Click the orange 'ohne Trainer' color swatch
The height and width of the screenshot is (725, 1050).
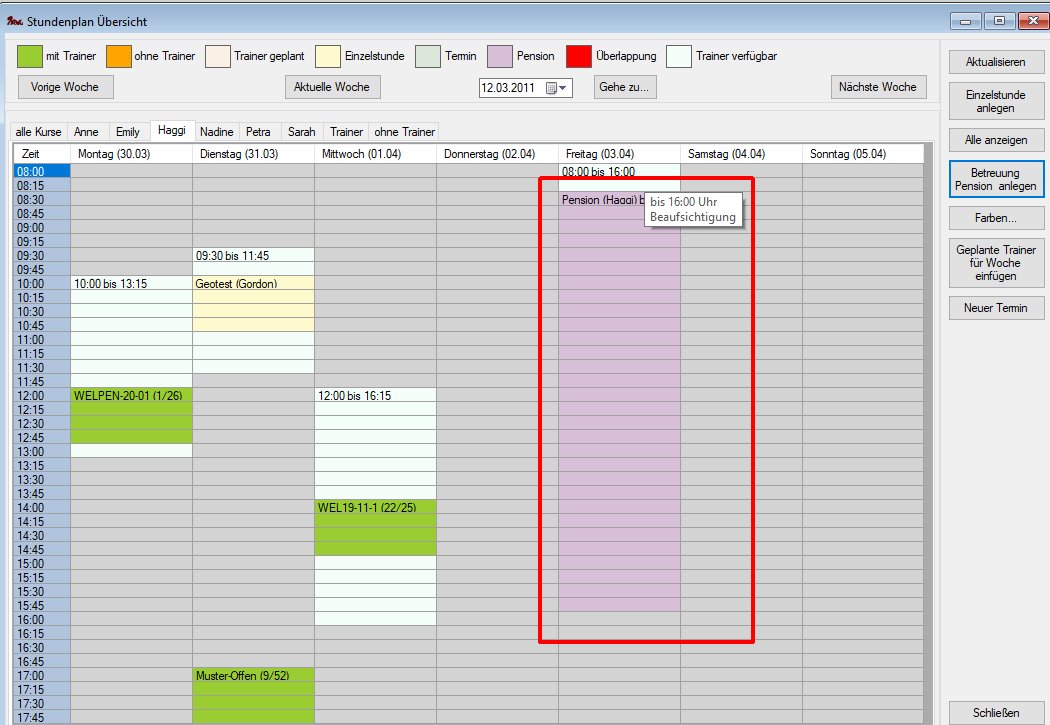(118, 56)
